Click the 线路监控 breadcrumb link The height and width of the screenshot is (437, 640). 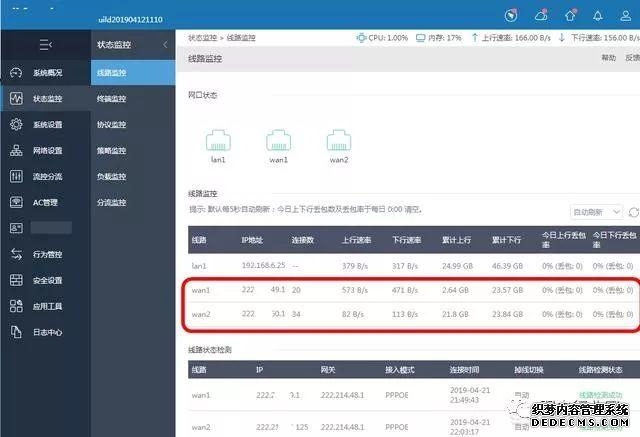point(241,38)
